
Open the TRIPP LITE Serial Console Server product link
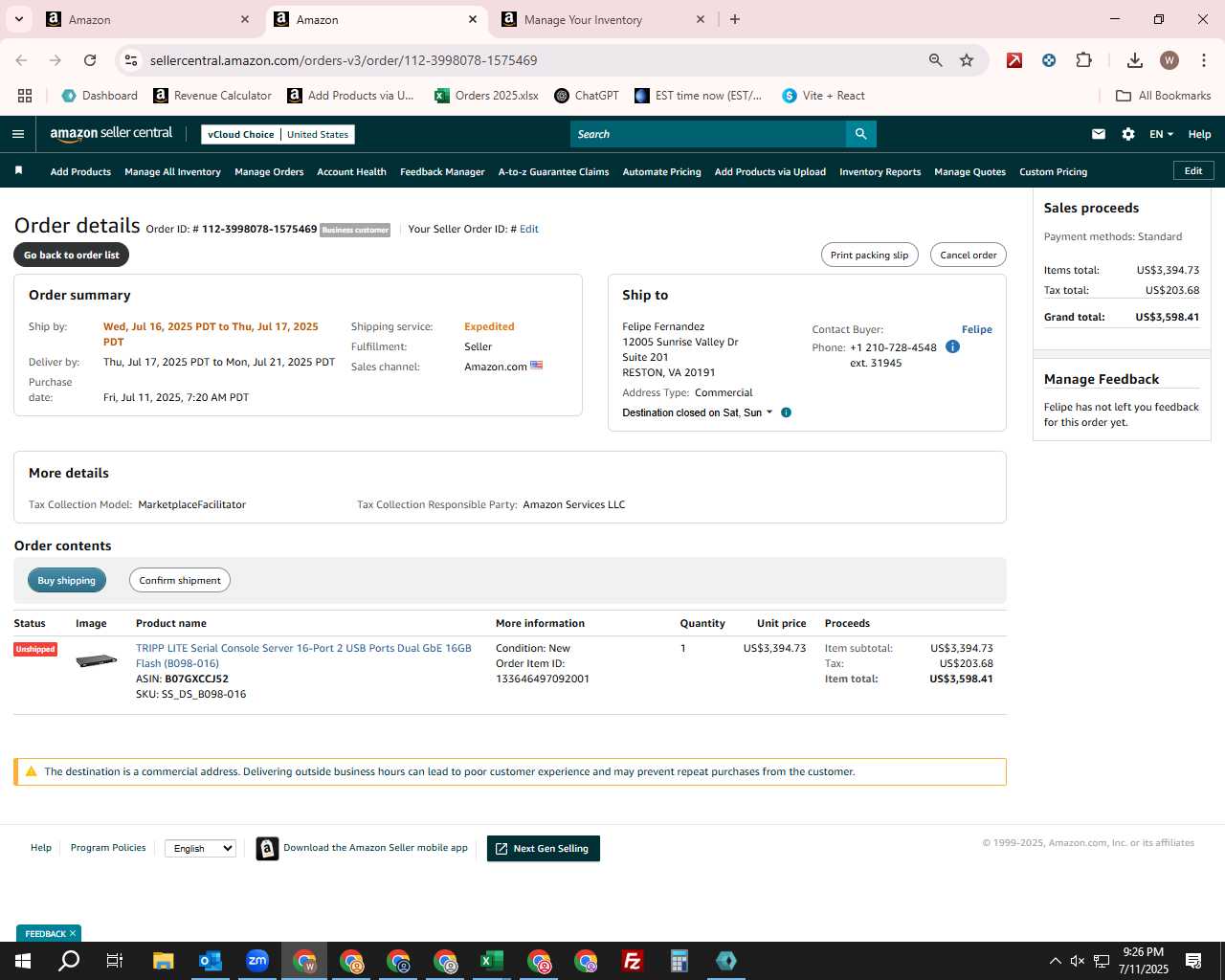point(303,656)
